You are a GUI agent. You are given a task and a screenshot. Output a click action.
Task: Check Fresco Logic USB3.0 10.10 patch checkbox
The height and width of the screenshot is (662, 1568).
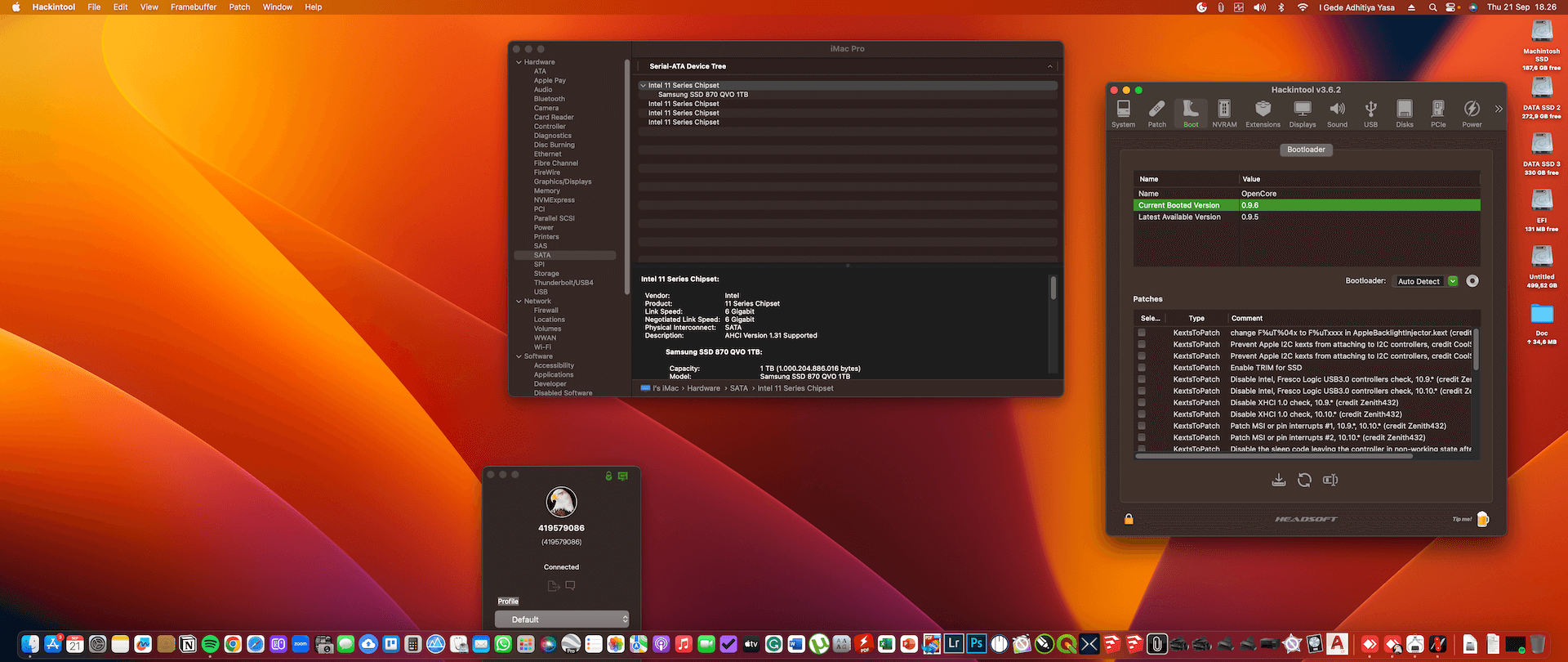tap(1142, 391)
